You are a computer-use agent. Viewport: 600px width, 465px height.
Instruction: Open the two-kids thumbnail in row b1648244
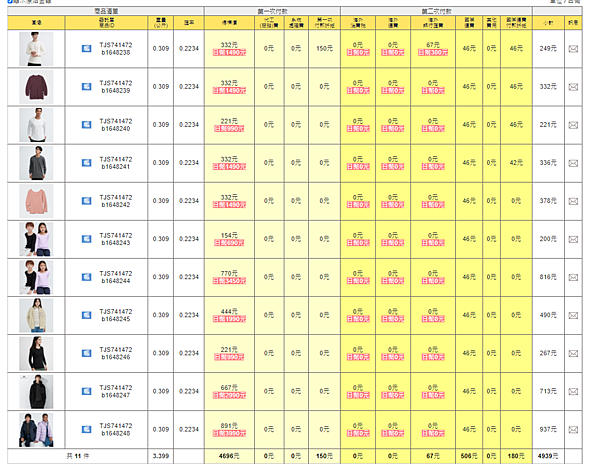(x=36, y=277)
